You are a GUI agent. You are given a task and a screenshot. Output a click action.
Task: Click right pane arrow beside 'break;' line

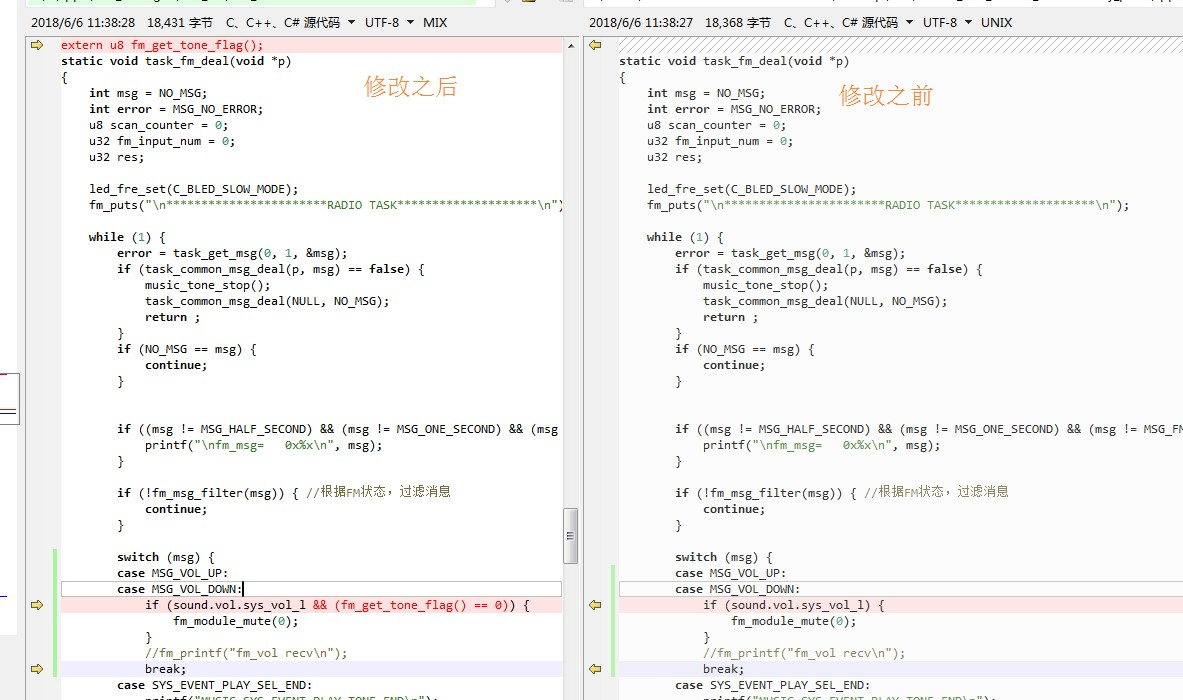pyautogui.click(x=595, y=669)
